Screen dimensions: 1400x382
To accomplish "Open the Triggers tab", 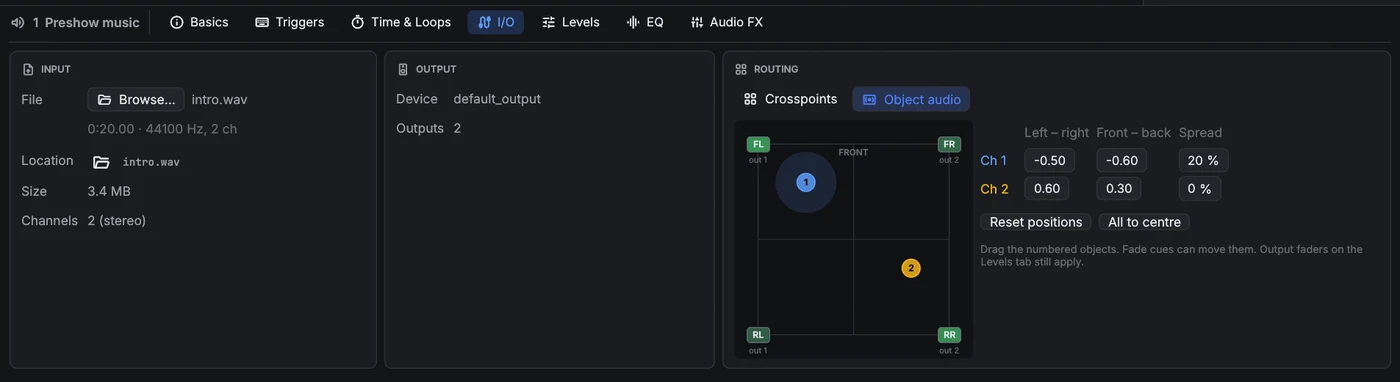I will (x=289, y=22).
